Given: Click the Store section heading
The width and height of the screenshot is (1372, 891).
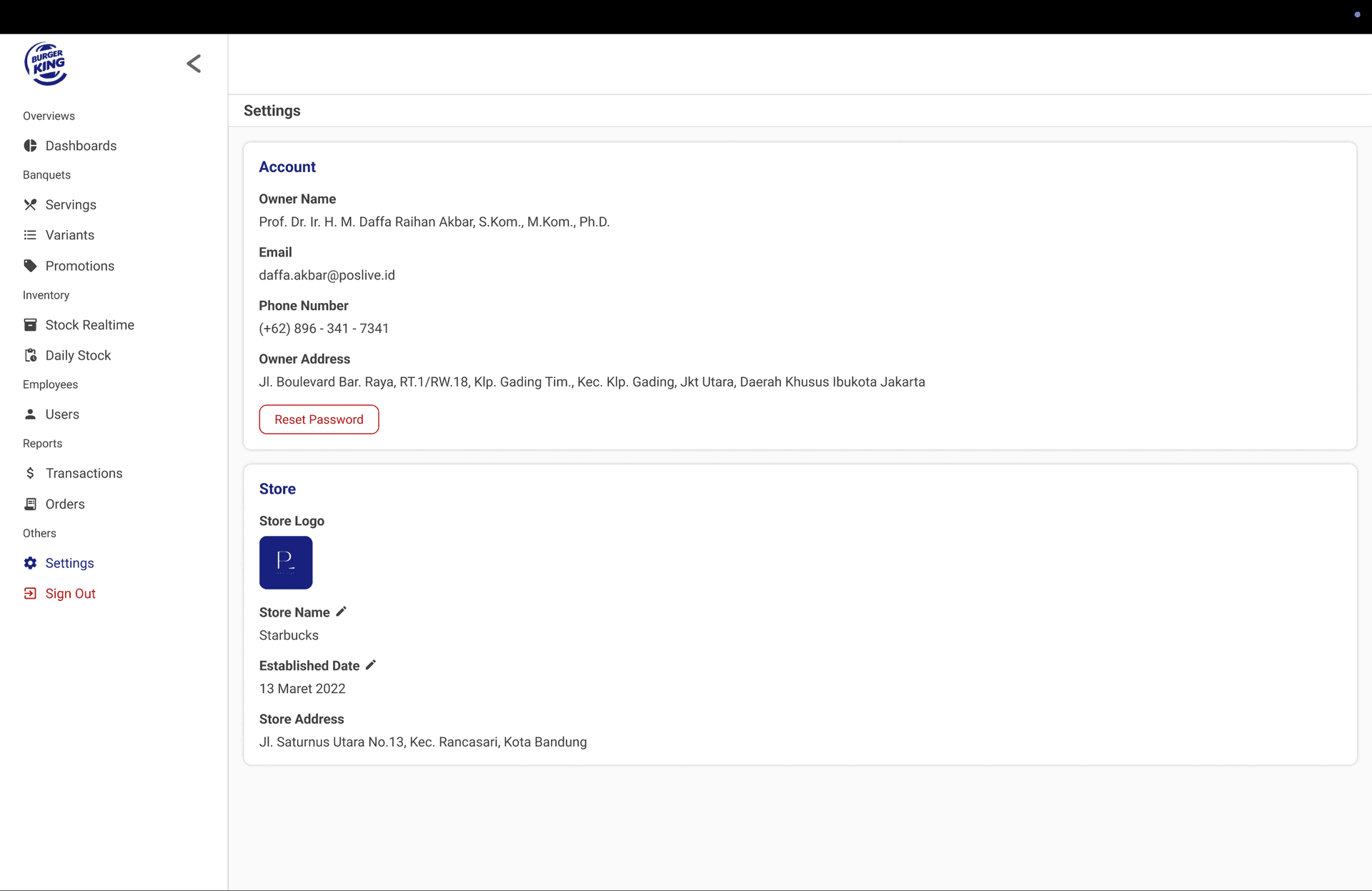Looking at the screenshot, I should coord(277,489).
